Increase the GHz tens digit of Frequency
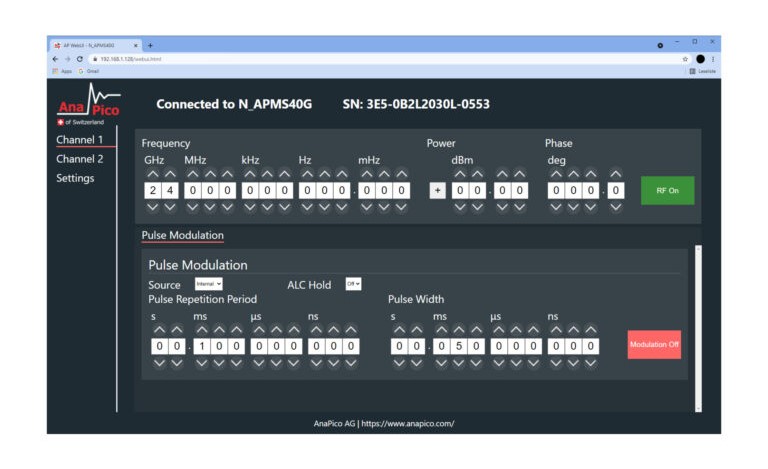 (153, 174)
